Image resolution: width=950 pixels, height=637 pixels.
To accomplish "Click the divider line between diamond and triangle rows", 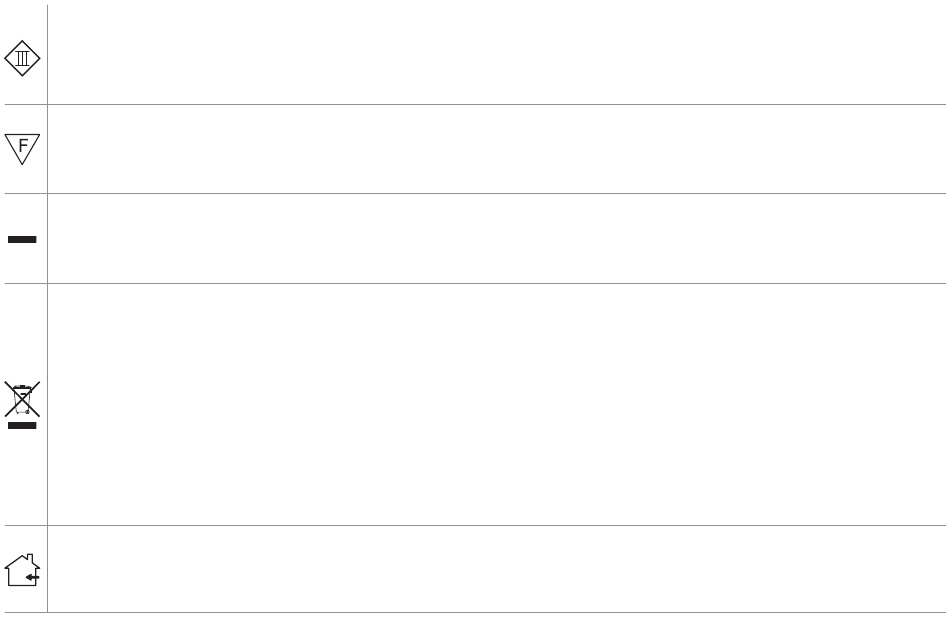I will (x=476, y=104).
